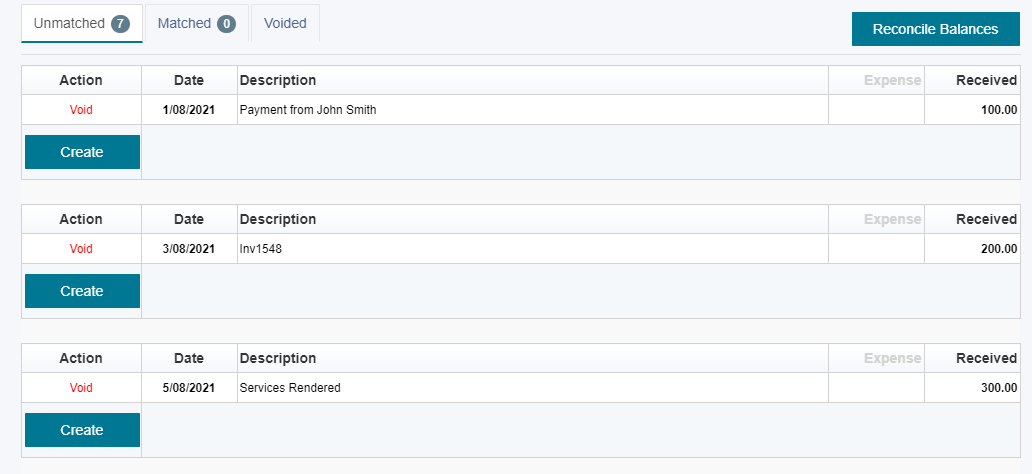Click the Matched count badge showing 0
This screenshot has height=474, width=1032.
226,24
